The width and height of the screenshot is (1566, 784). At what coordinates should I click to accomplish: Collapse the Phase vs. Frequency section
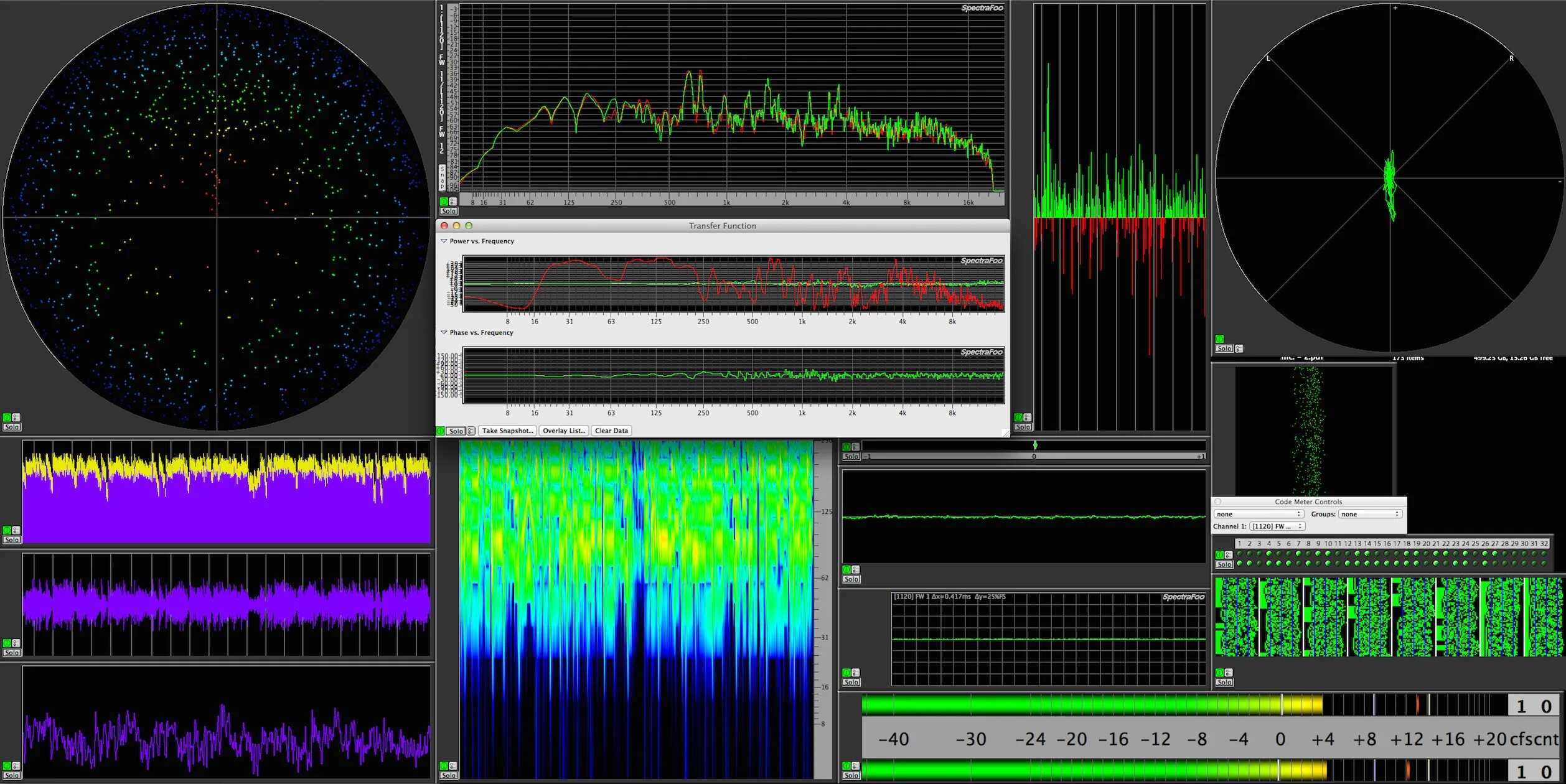tap(444, 332)
